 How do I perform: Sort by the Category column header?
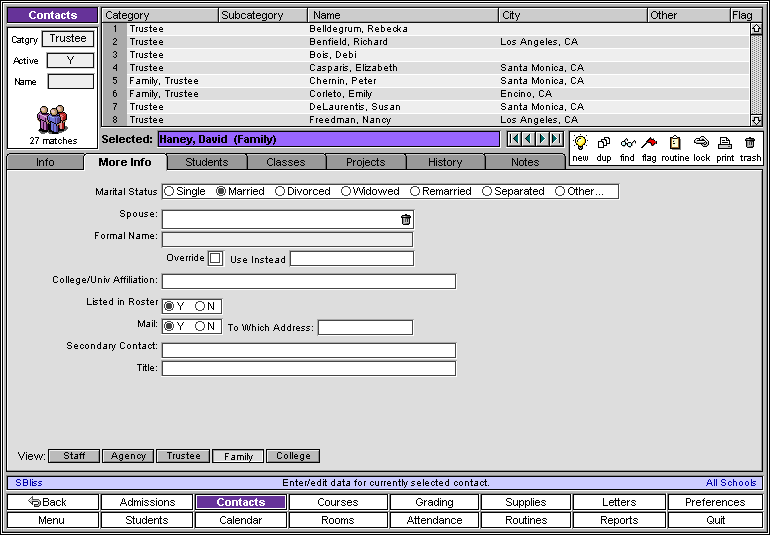pos(160,15)
